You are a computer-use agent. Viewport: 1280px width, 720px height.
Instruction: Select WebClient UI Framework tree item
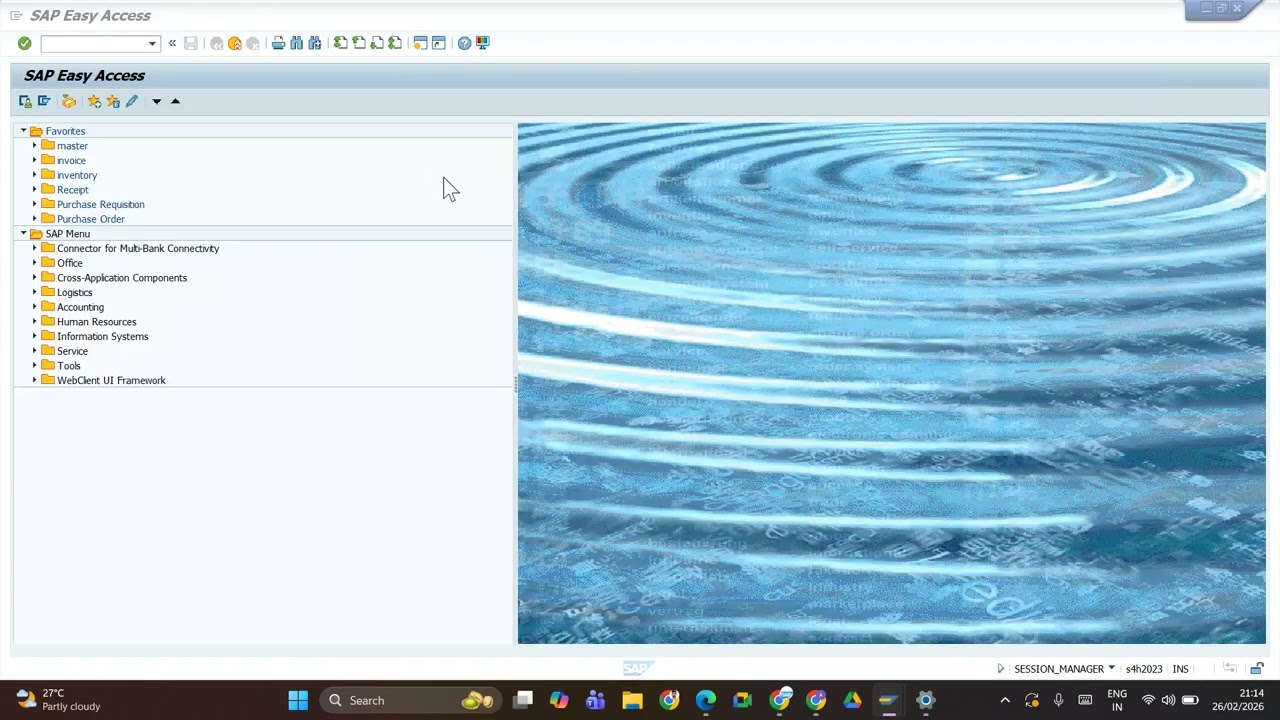coord(111,380)
